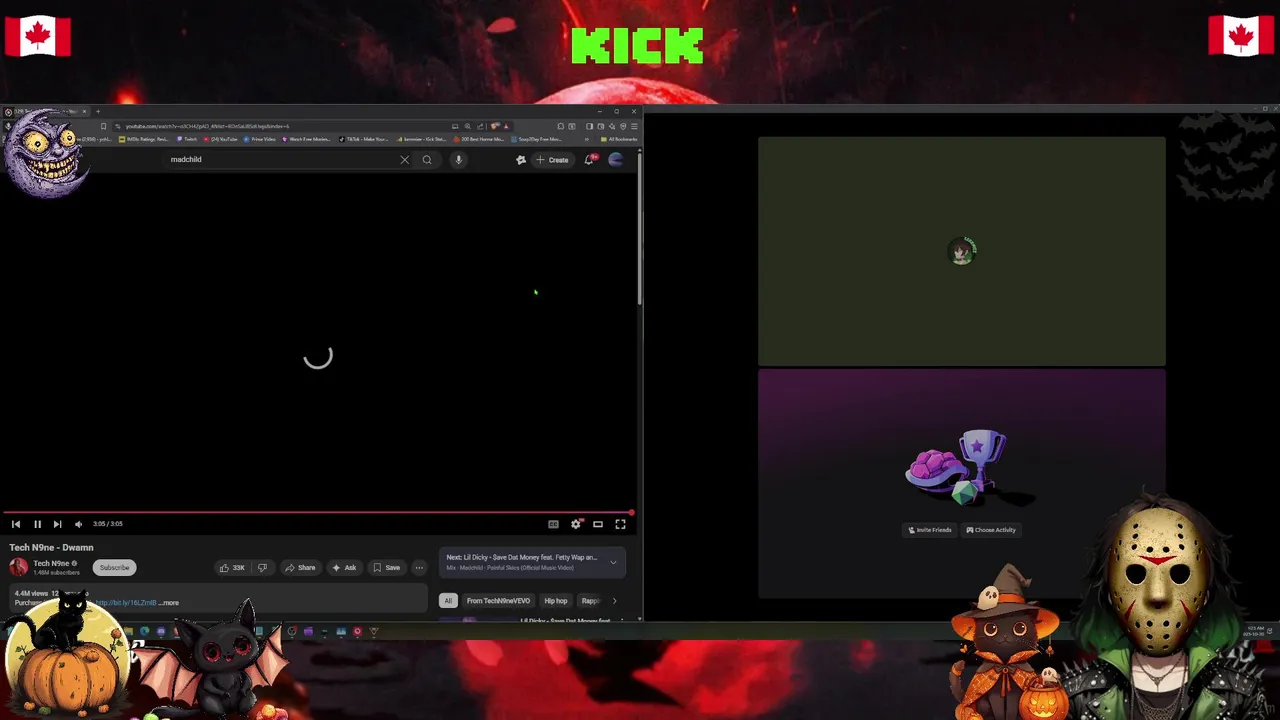Click the browser address bar URL
1280x720 pixels.
click(208, 126)
